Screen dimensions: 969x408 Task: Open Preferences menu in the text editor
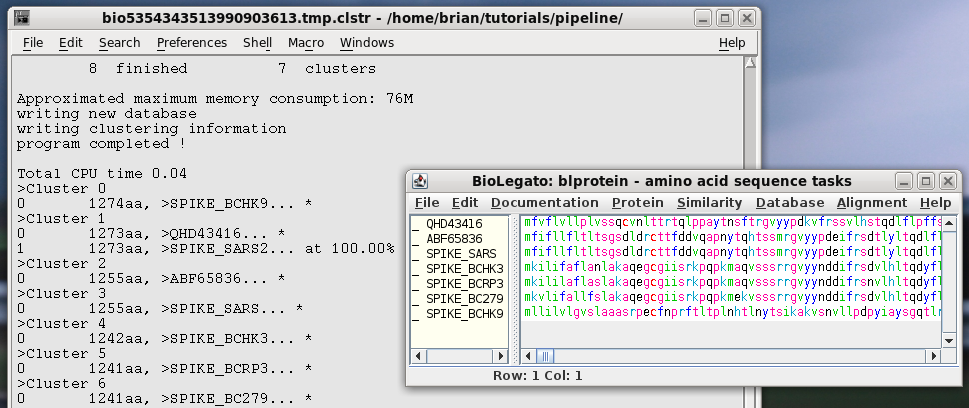tap(191, 43)
